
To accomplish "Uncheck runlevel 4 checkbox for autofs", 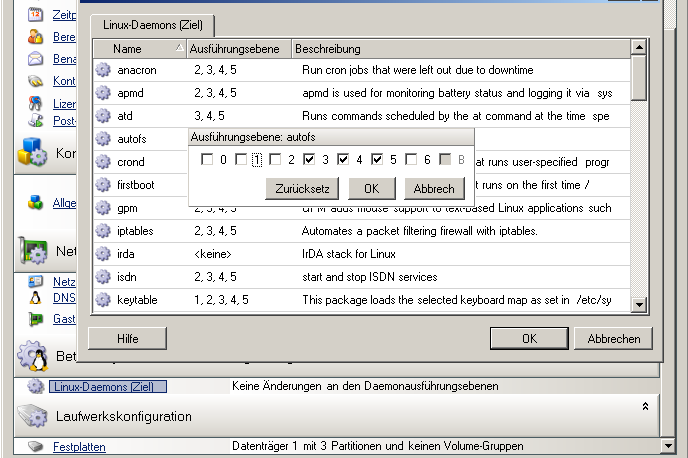I will tap(343, 159).
